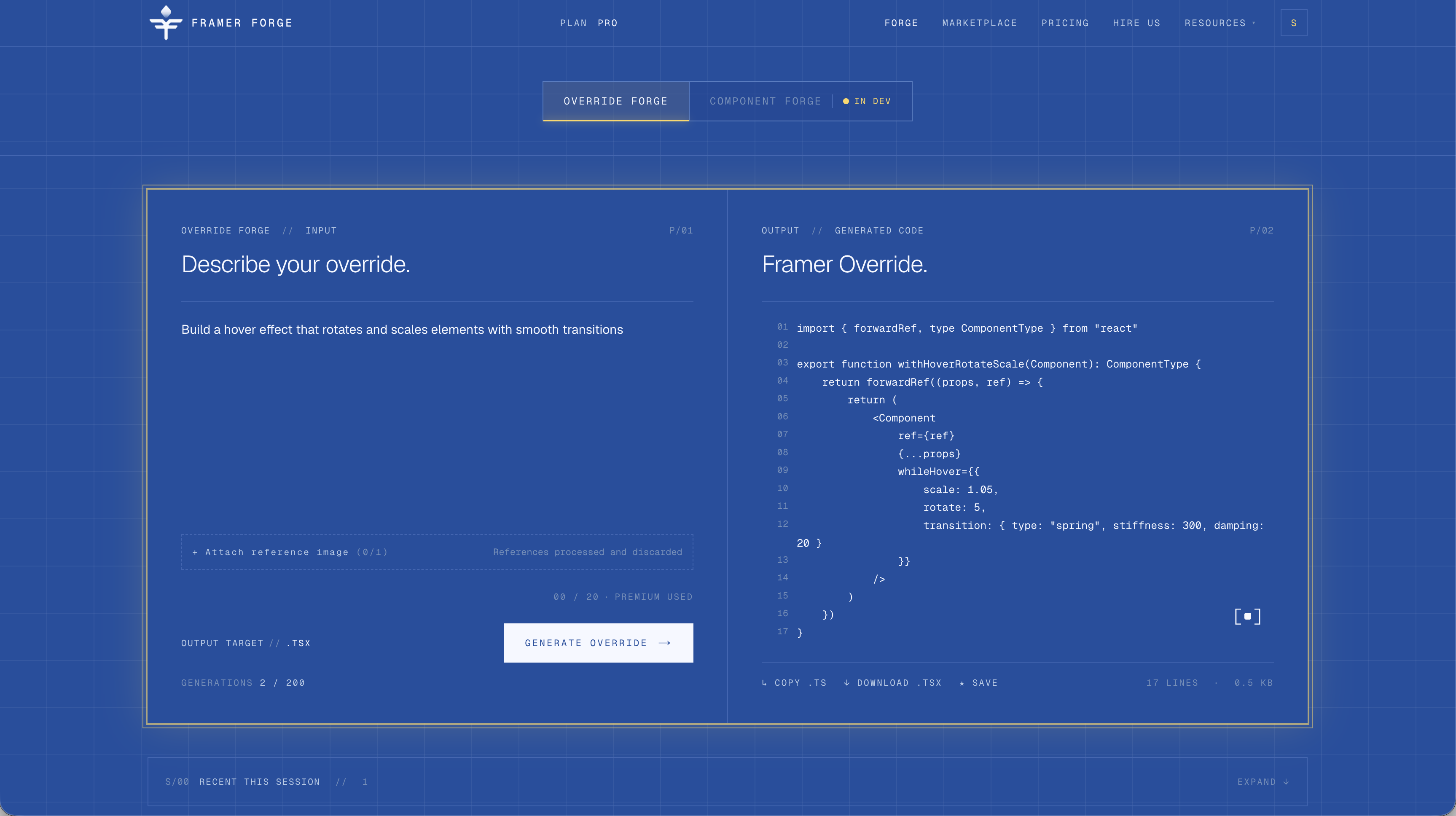Click the Describe your override heading

(x=295, y=264)
